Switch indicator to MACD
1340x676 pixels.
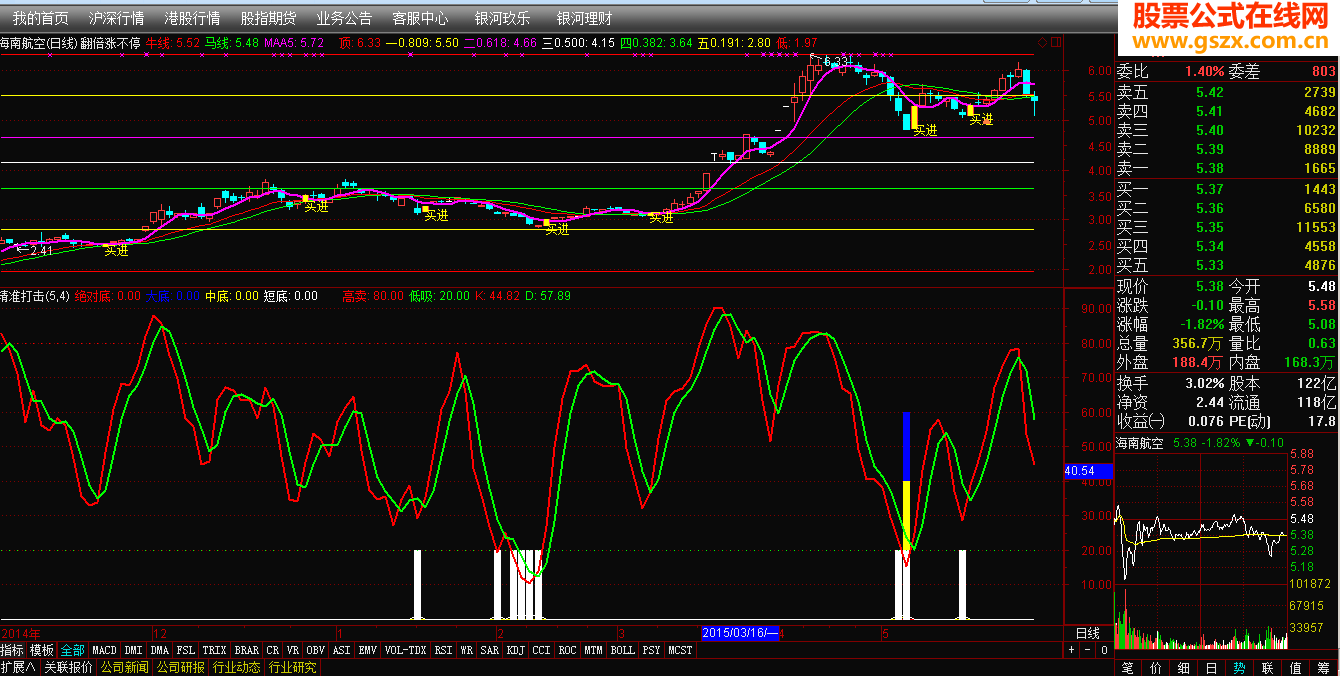click(x=104, y=650)
